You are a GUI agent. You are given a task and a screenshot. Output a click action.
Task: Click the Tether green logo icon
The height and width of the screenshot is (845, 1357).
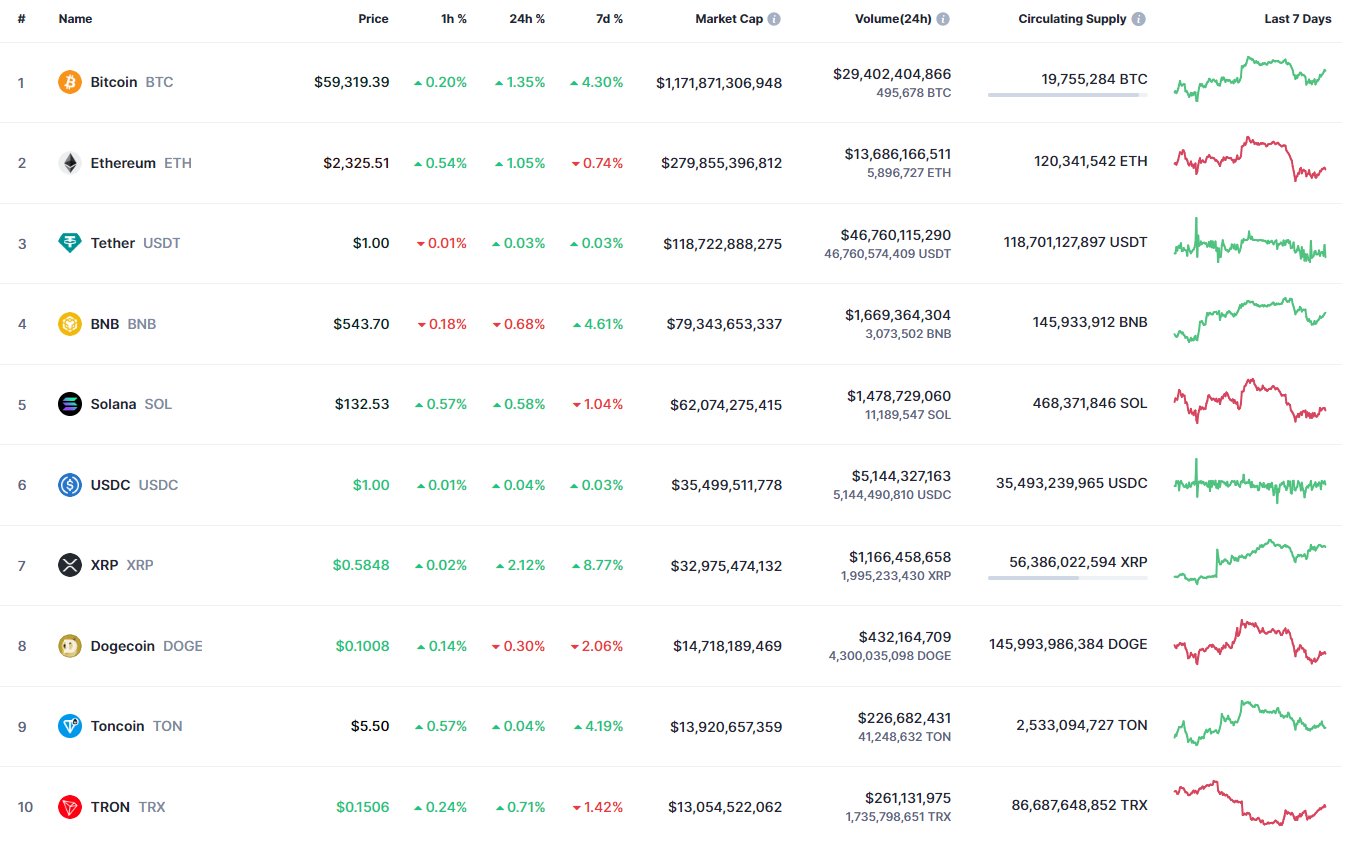(70, 243)
